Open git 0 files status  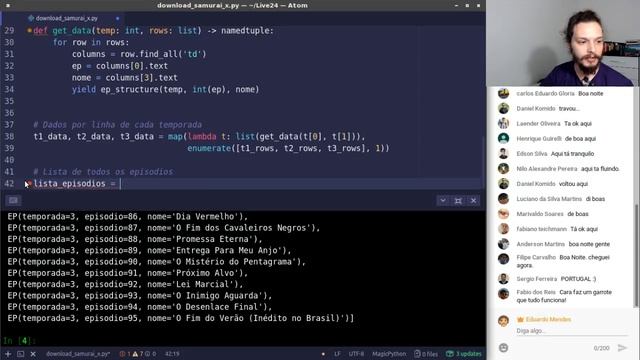tap(426, 354)
